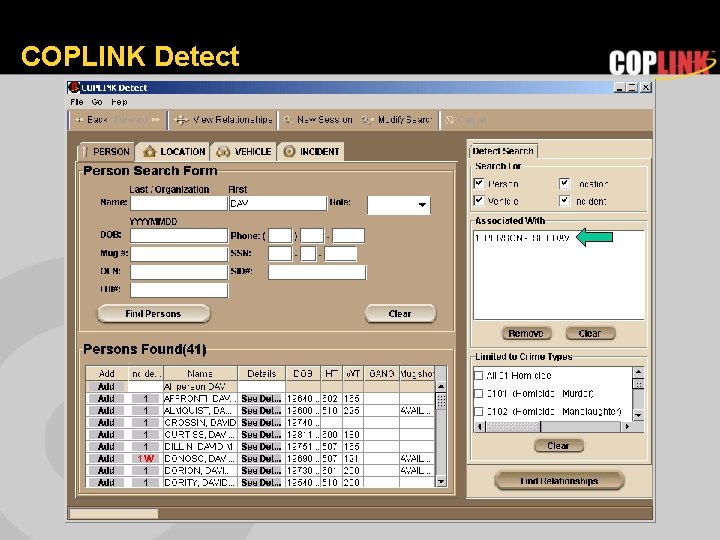Click Modify Search in the toolbar
720x540 pixels.
[x=397, y=120]
